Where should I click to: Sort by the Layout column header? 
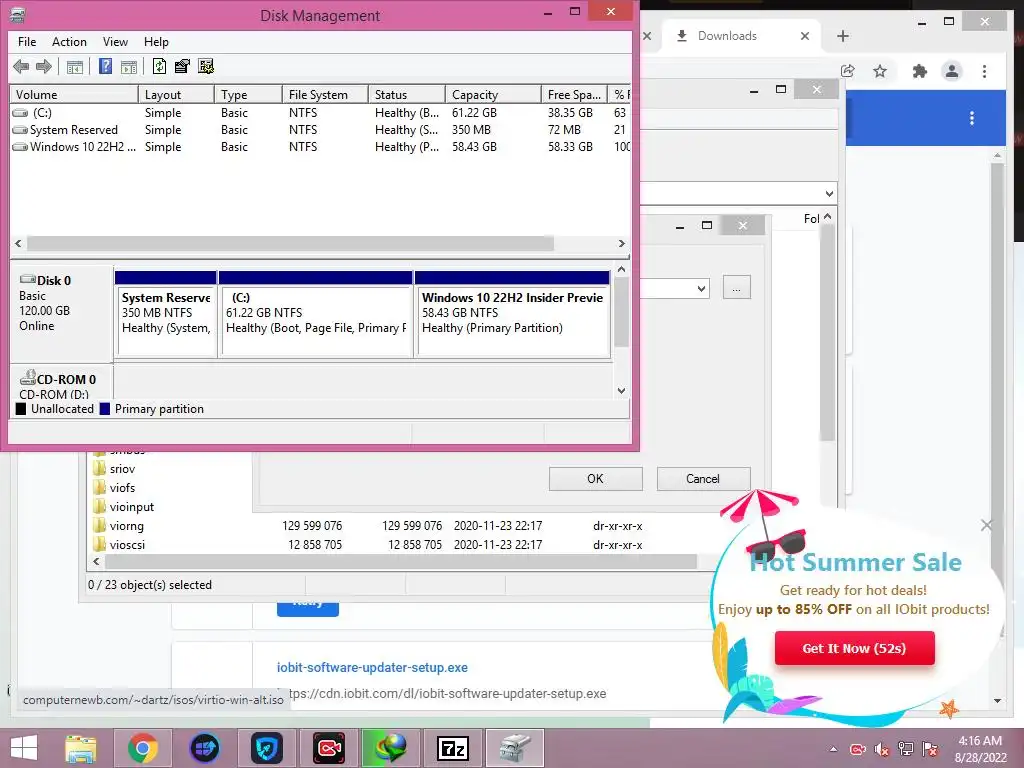tap(176, 95)
